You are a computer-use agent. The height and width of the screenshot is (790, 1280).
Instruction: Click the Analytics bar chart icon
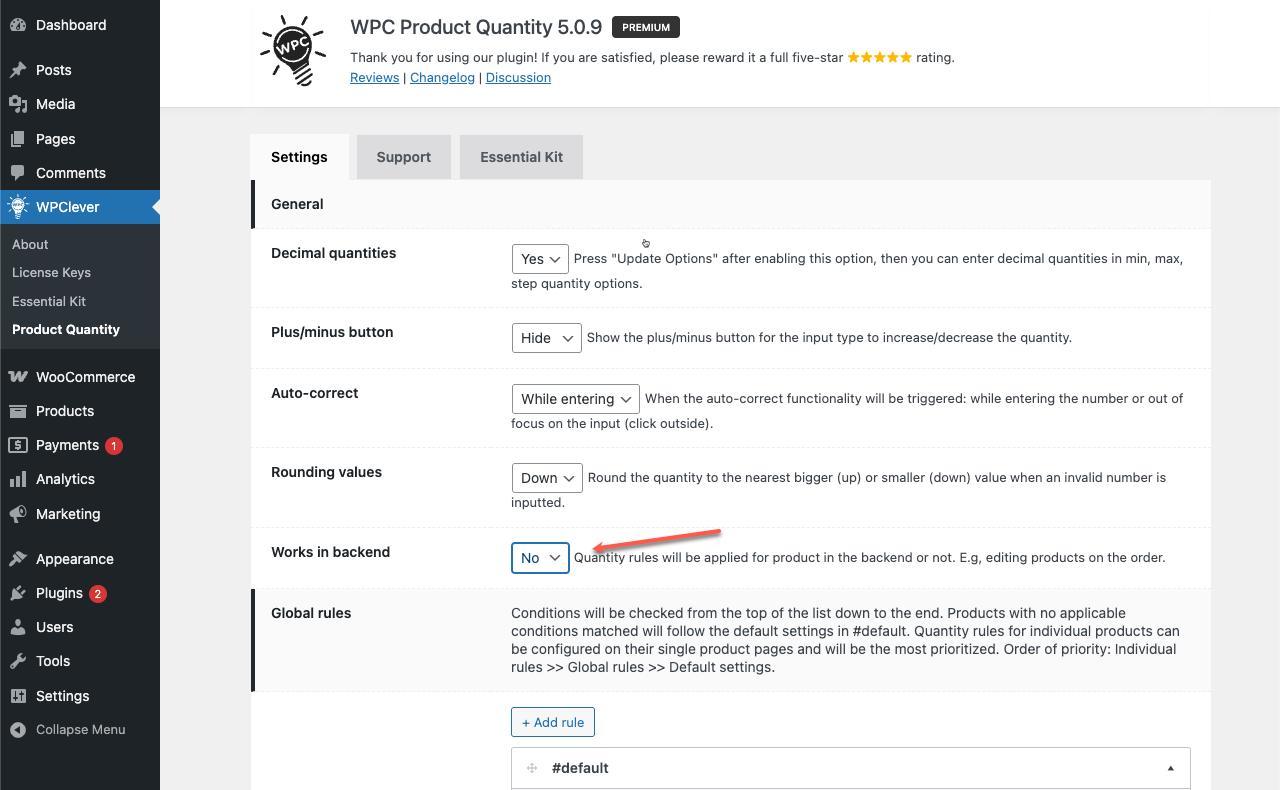18,479
